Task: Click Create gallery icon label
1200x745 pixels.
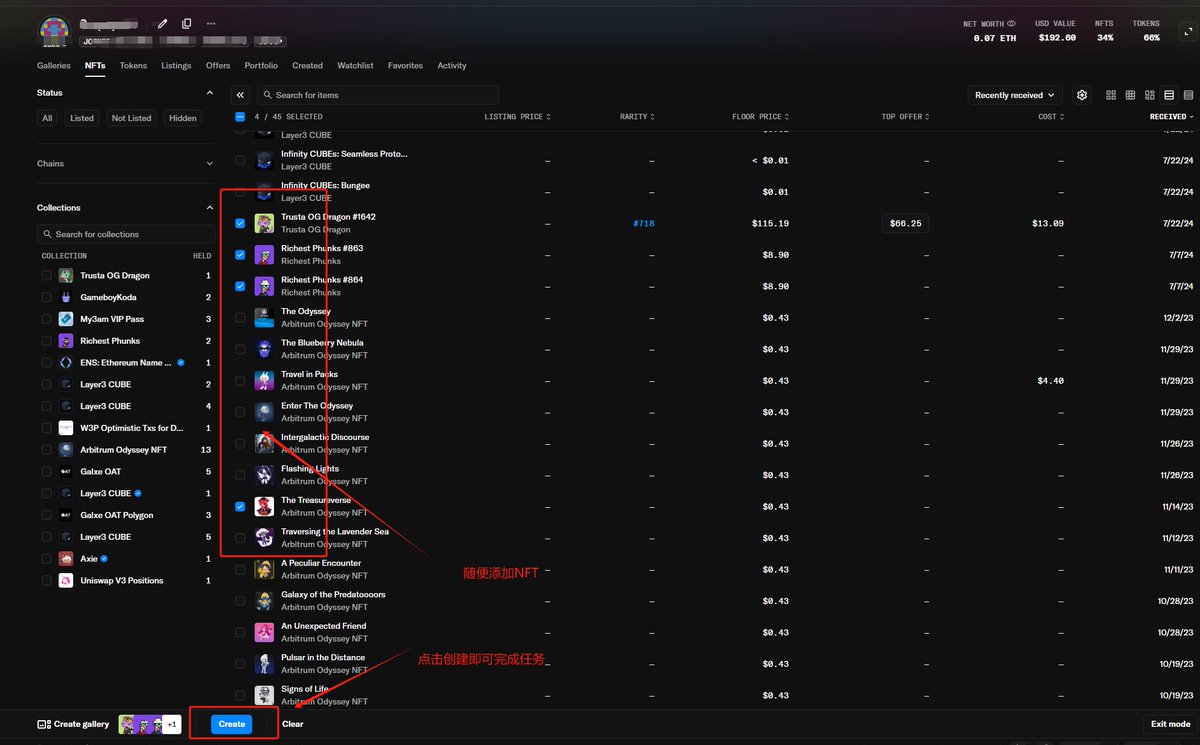Action: (x=73, y=724)
